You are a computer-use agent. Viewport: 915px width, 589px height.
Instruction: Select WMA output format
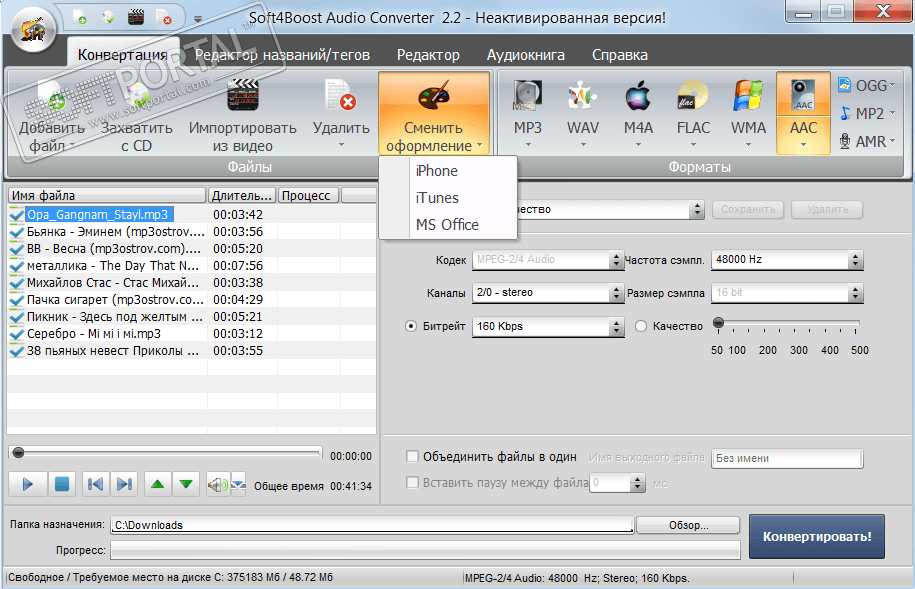click(x=748, y=113)
